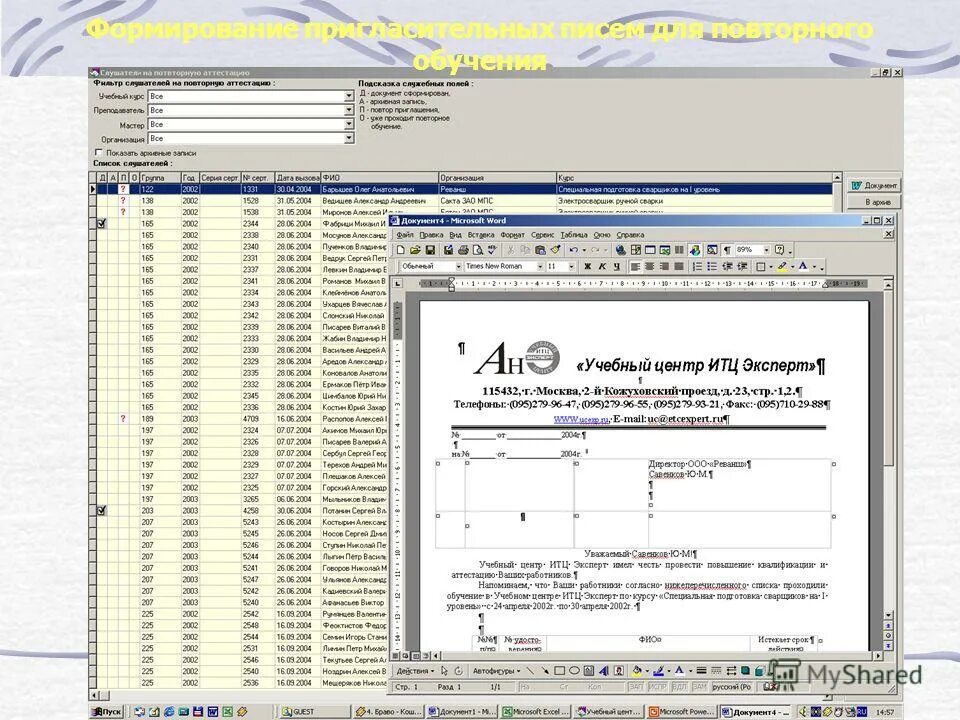Click the language indicator in system tray
Viewport: 960px width, 720px height.
click(x=862, y=711)
